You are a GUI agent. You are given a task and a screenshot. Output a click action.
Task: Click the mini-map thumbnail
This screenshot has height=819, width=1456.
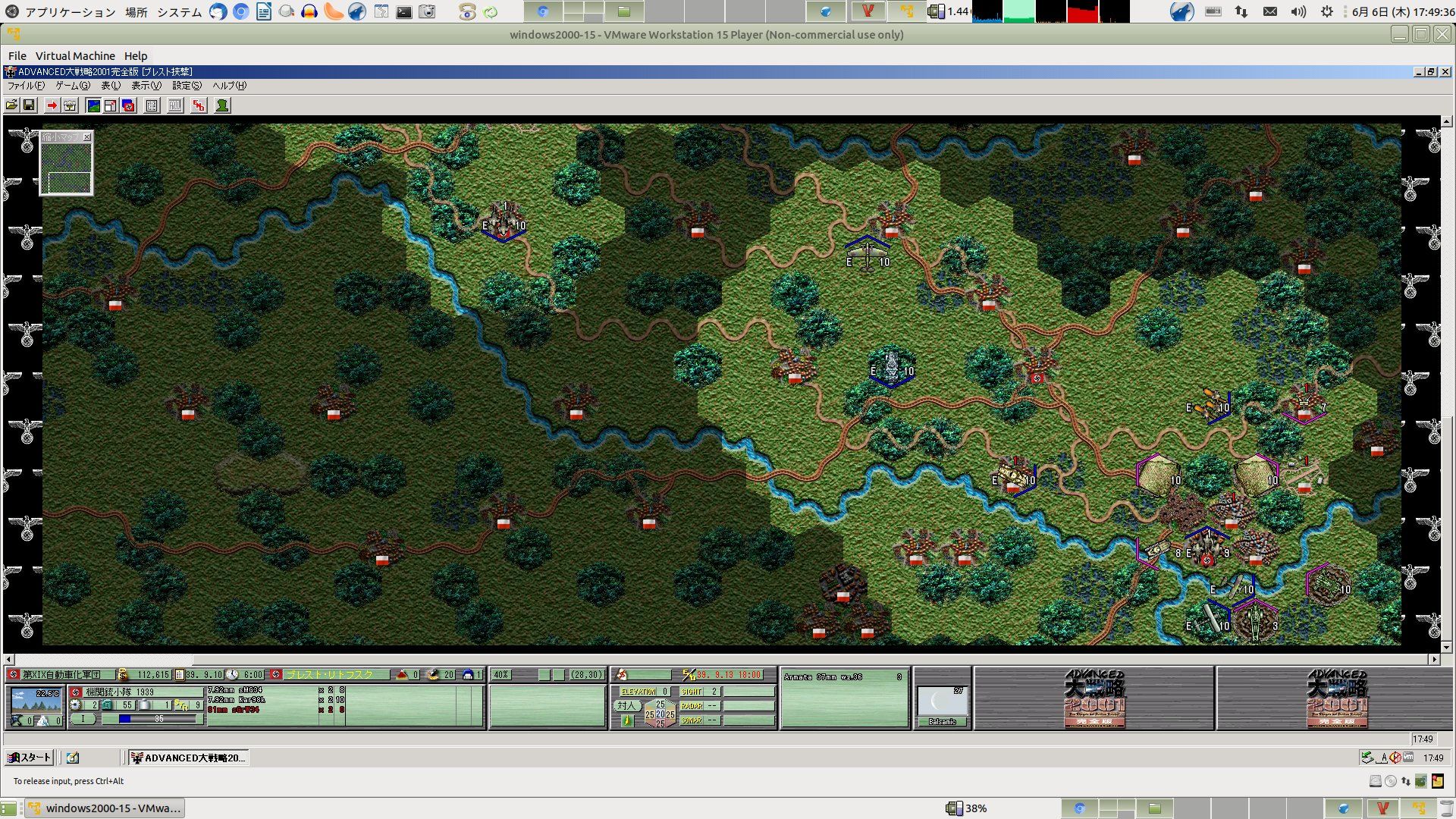tap(66, 168)
